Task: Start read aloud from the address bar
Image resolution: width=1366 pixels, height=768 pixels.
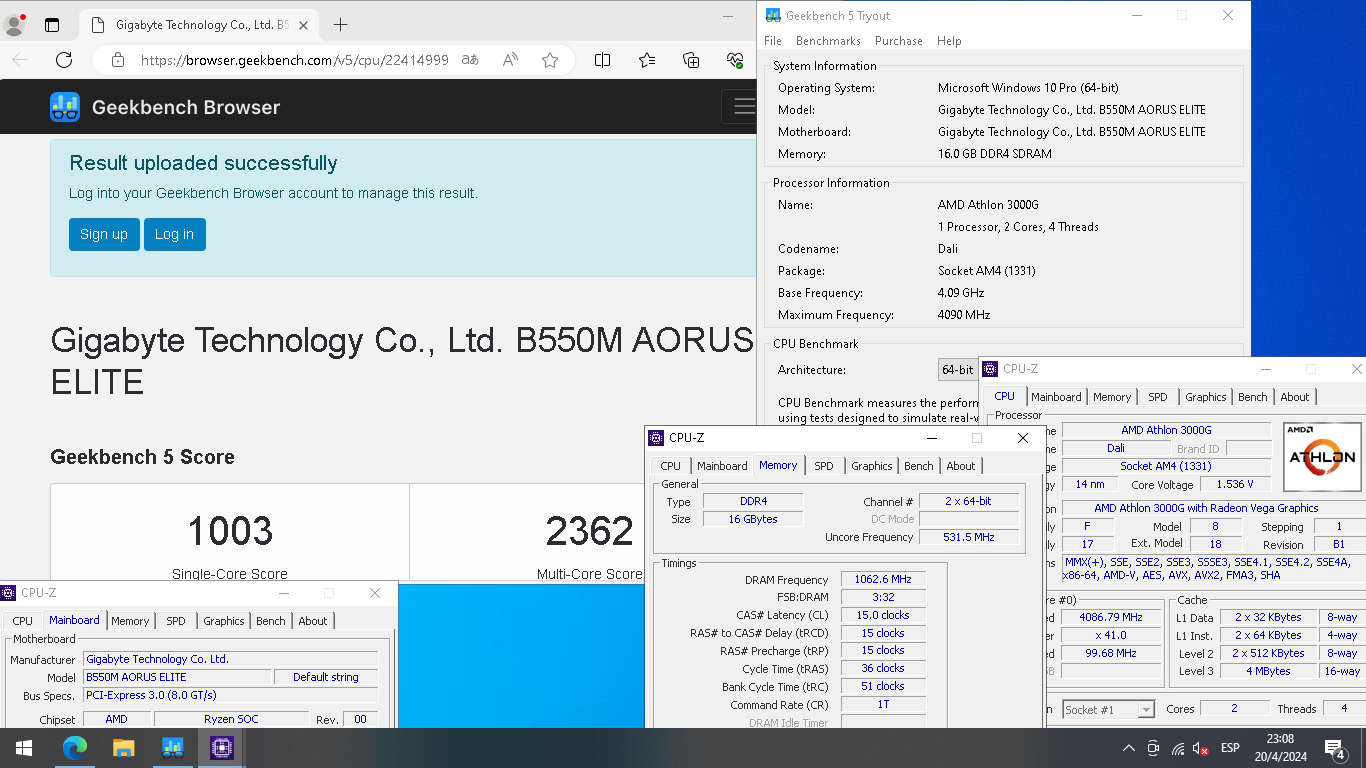Action: pos(510,60)
